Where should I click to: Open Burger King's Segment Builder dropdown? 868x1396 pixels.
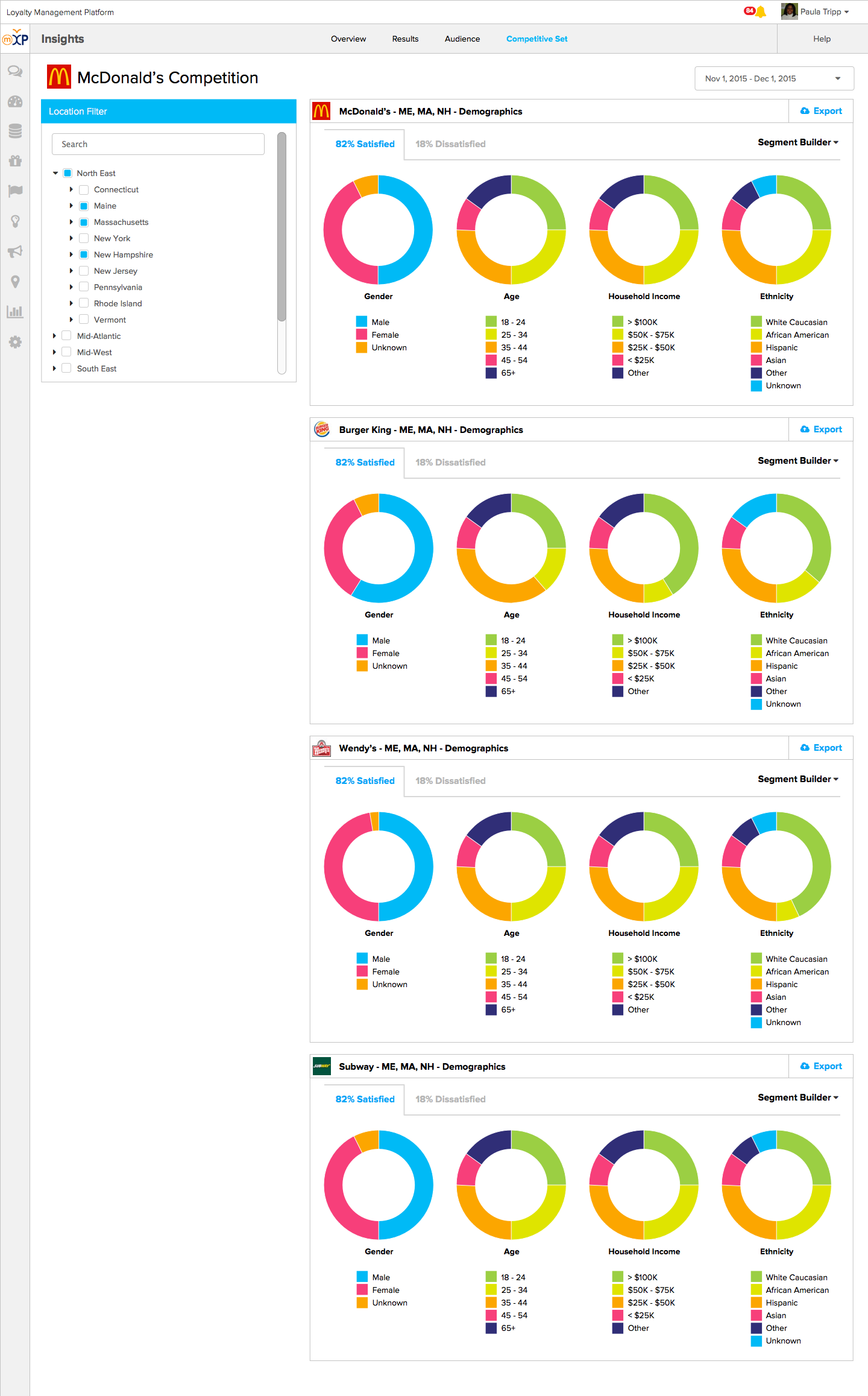coord(798,461)
